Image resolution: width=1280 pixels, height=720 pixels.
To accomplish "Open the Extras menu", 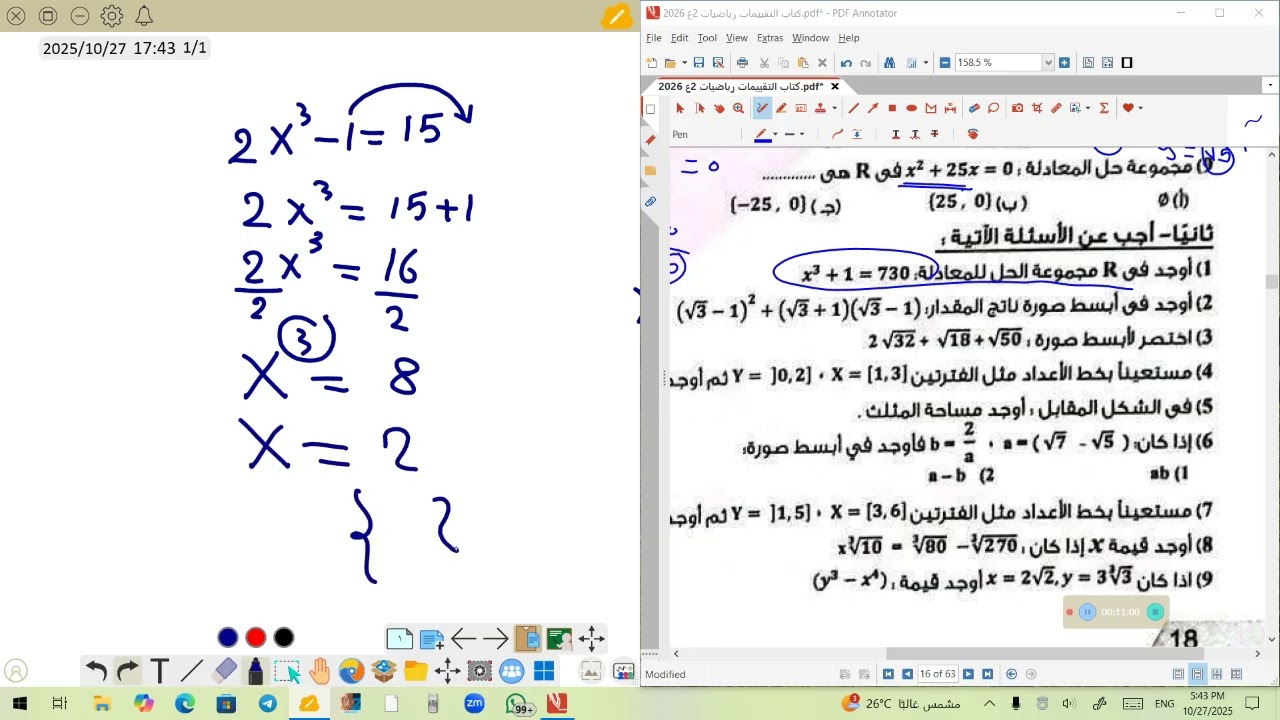I will (x=770, y=38).
